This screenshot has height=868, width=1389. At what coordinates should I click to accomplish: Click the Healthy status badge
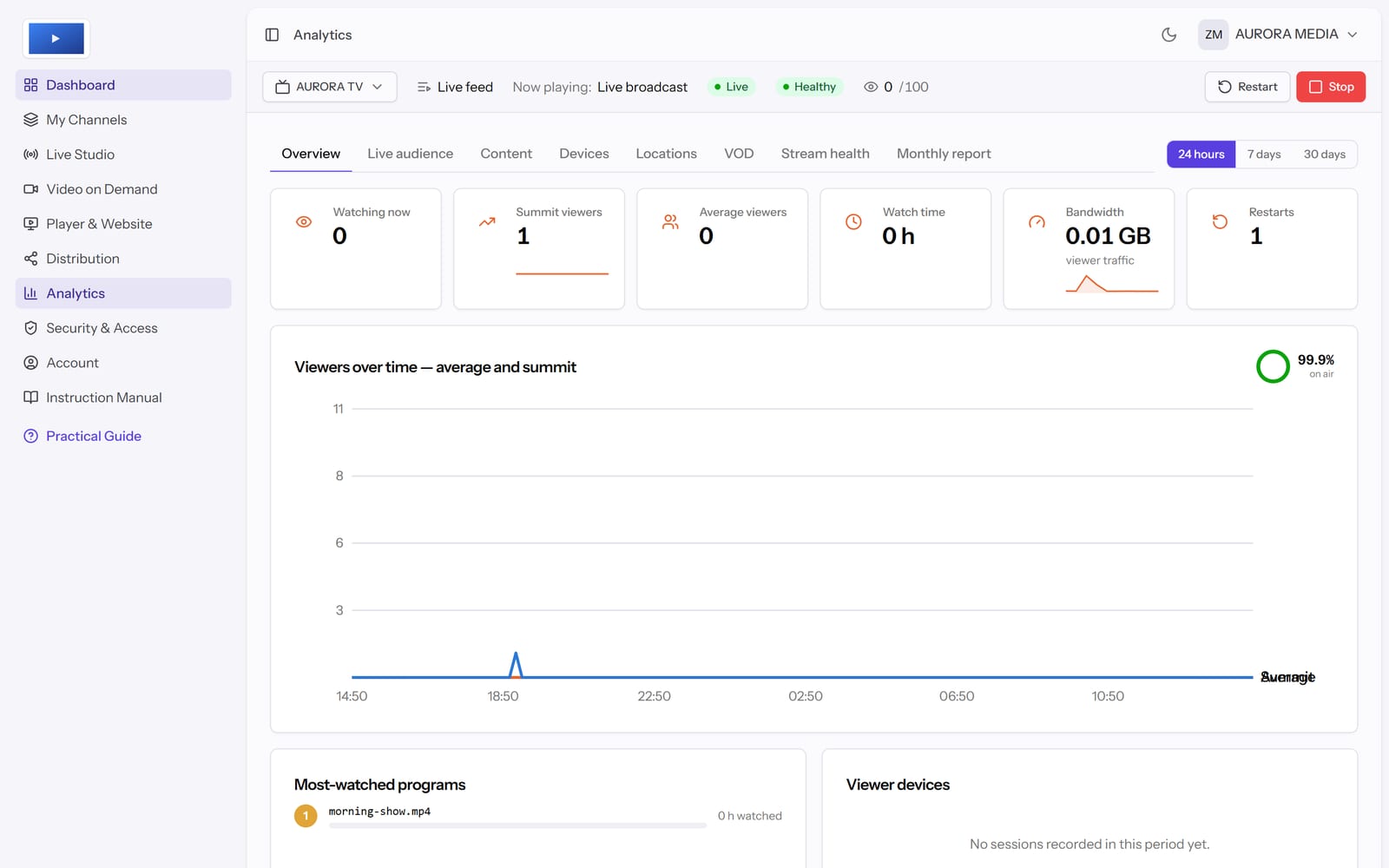(x=809, y=87)
